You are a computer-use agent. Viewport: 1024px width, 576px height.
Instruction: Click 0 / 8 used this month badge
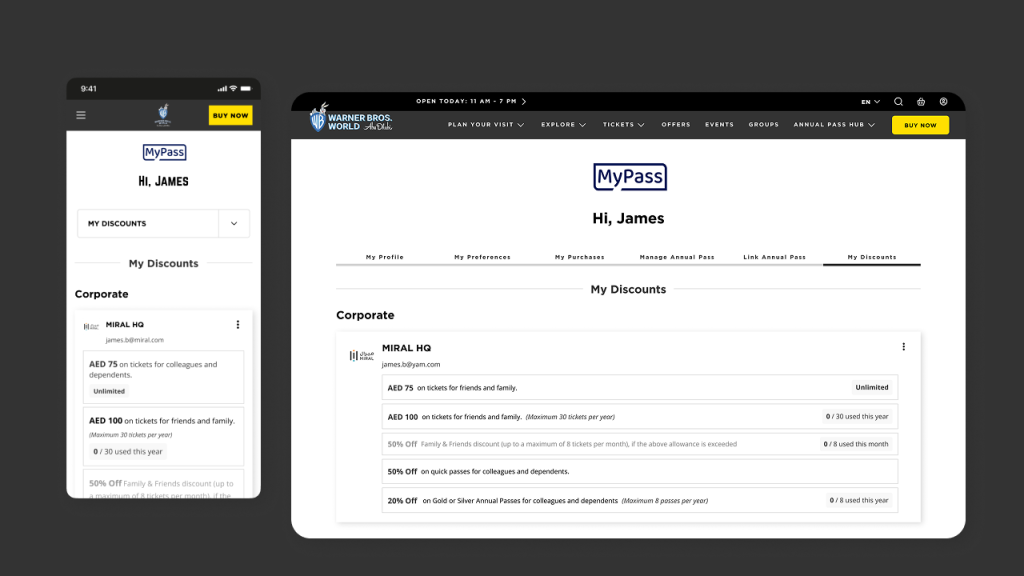tap(856, 444)
